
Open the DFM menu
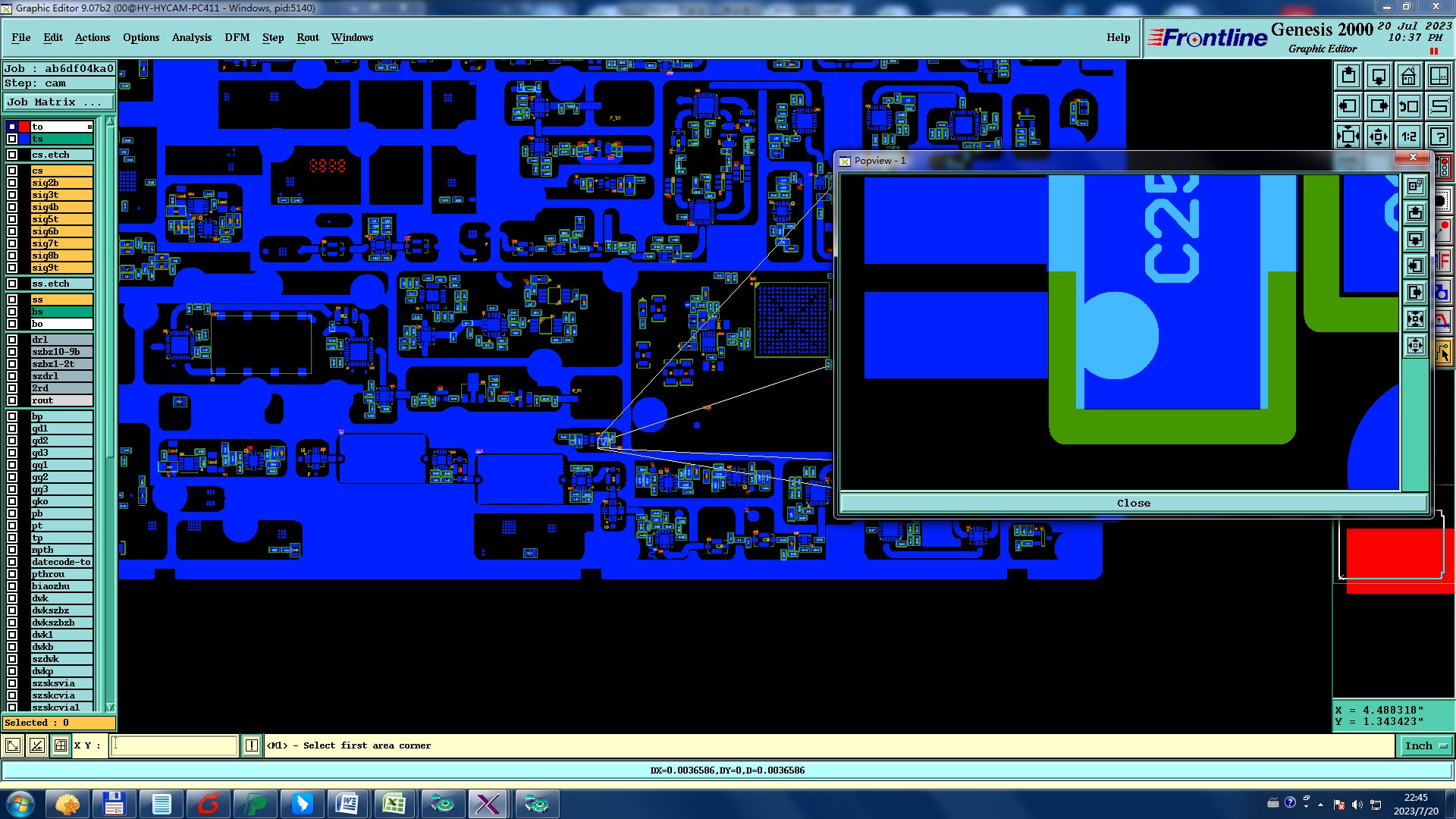(x=237, y=37)
